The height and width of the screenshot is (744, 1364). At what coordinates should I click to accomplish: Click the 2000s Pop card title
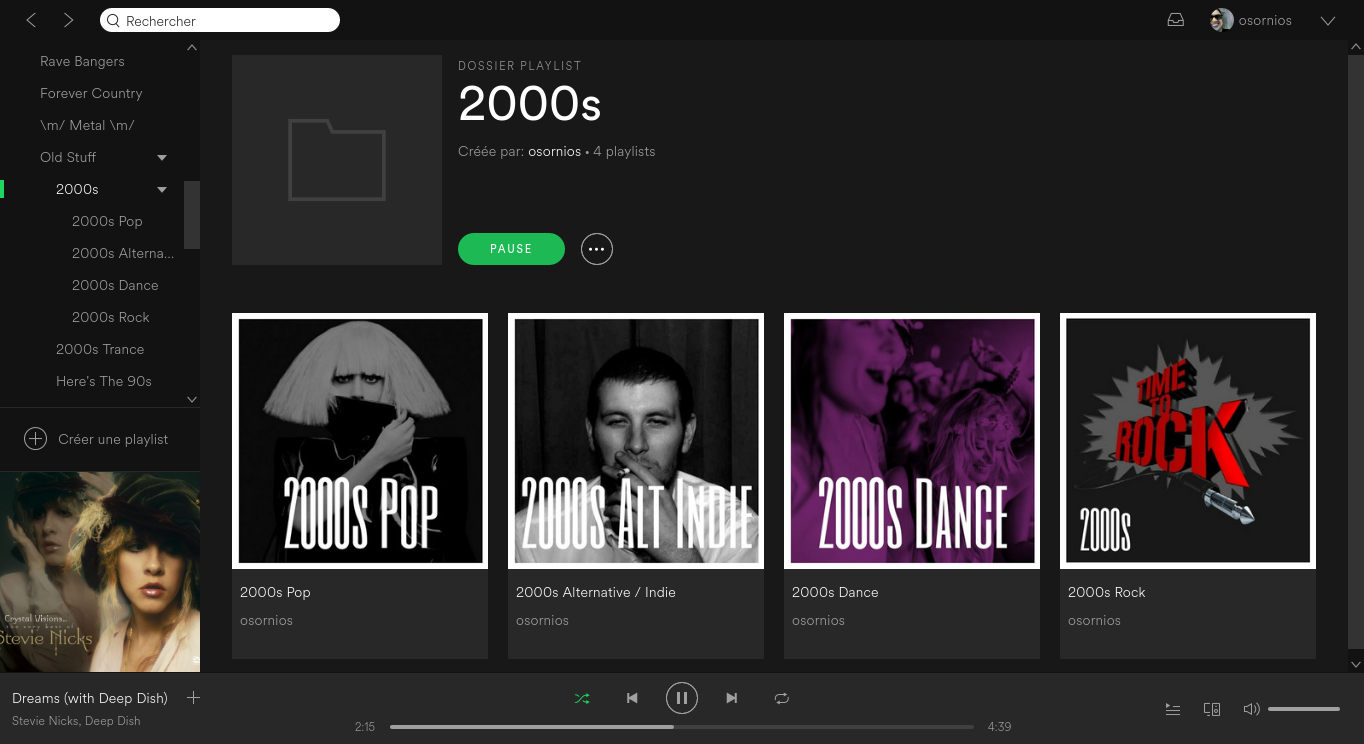pyautogui.click(x=275, y=592)
